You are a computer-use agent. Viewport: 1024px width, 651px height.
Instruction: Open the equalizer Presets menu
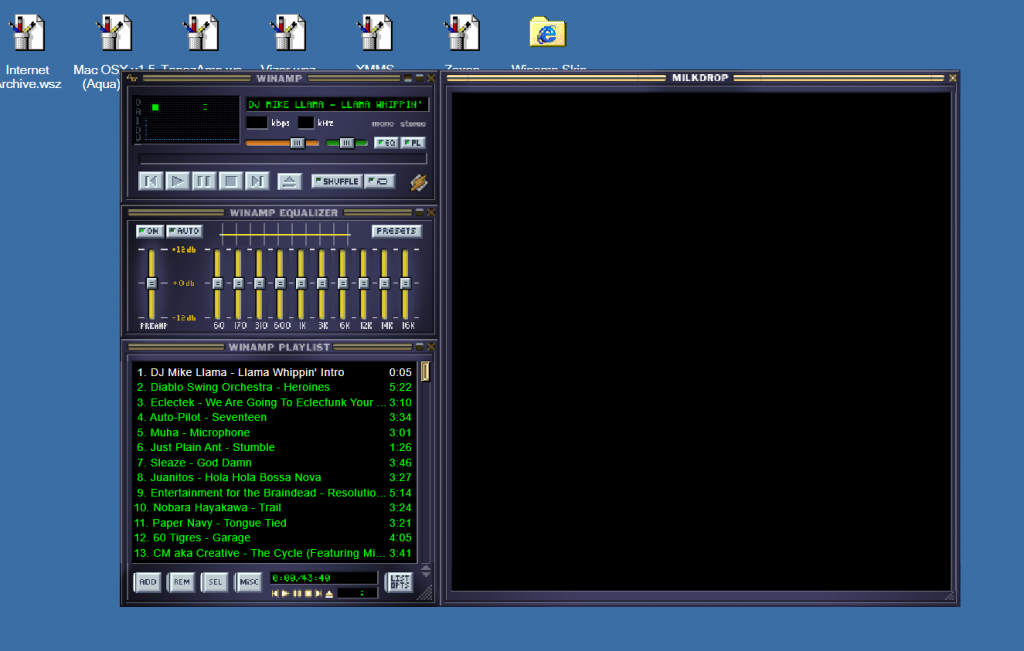coord(396,231)
